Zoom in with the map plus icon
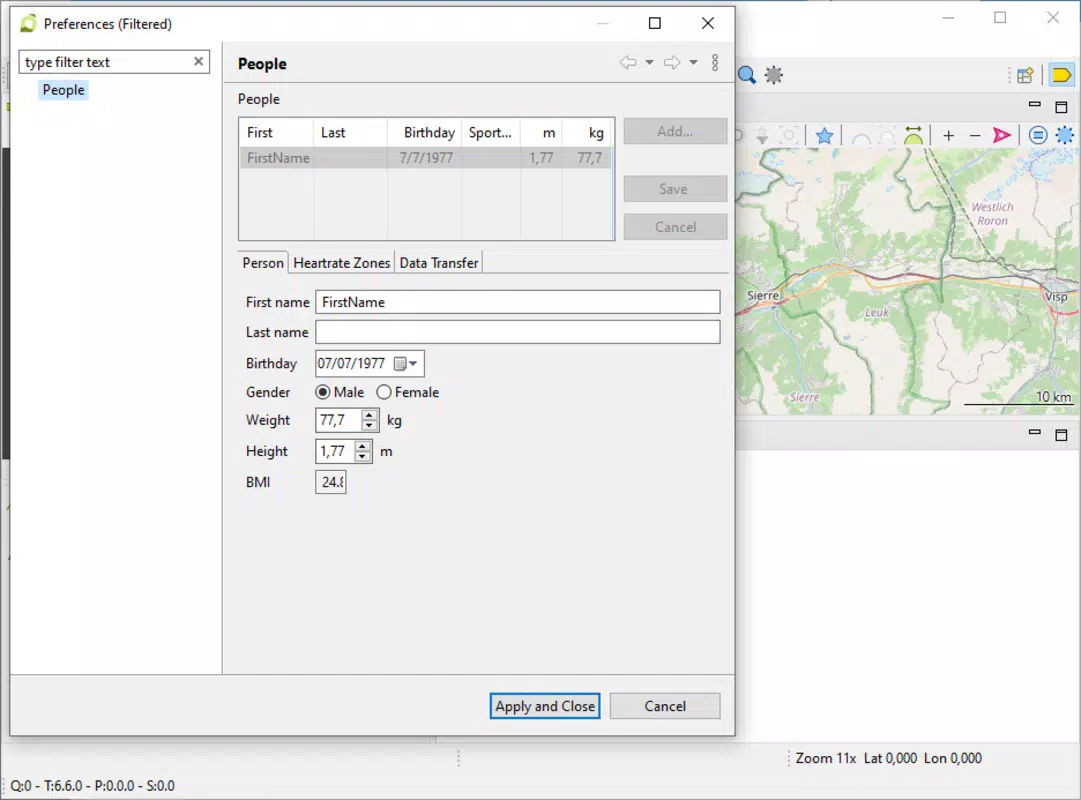The height and width of the screenshot is (800, 1081). [x=949, y=136]
